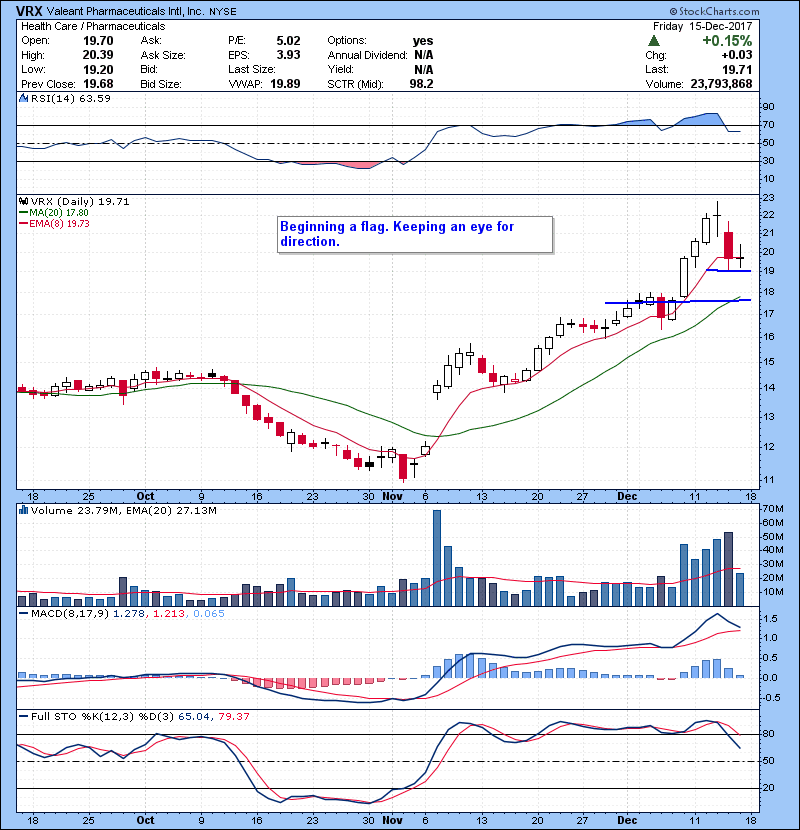This screenshot has height=830, width=800.
Task: Select the Health Care / Pharmaceuticals sector text
Action: point(93,26)
